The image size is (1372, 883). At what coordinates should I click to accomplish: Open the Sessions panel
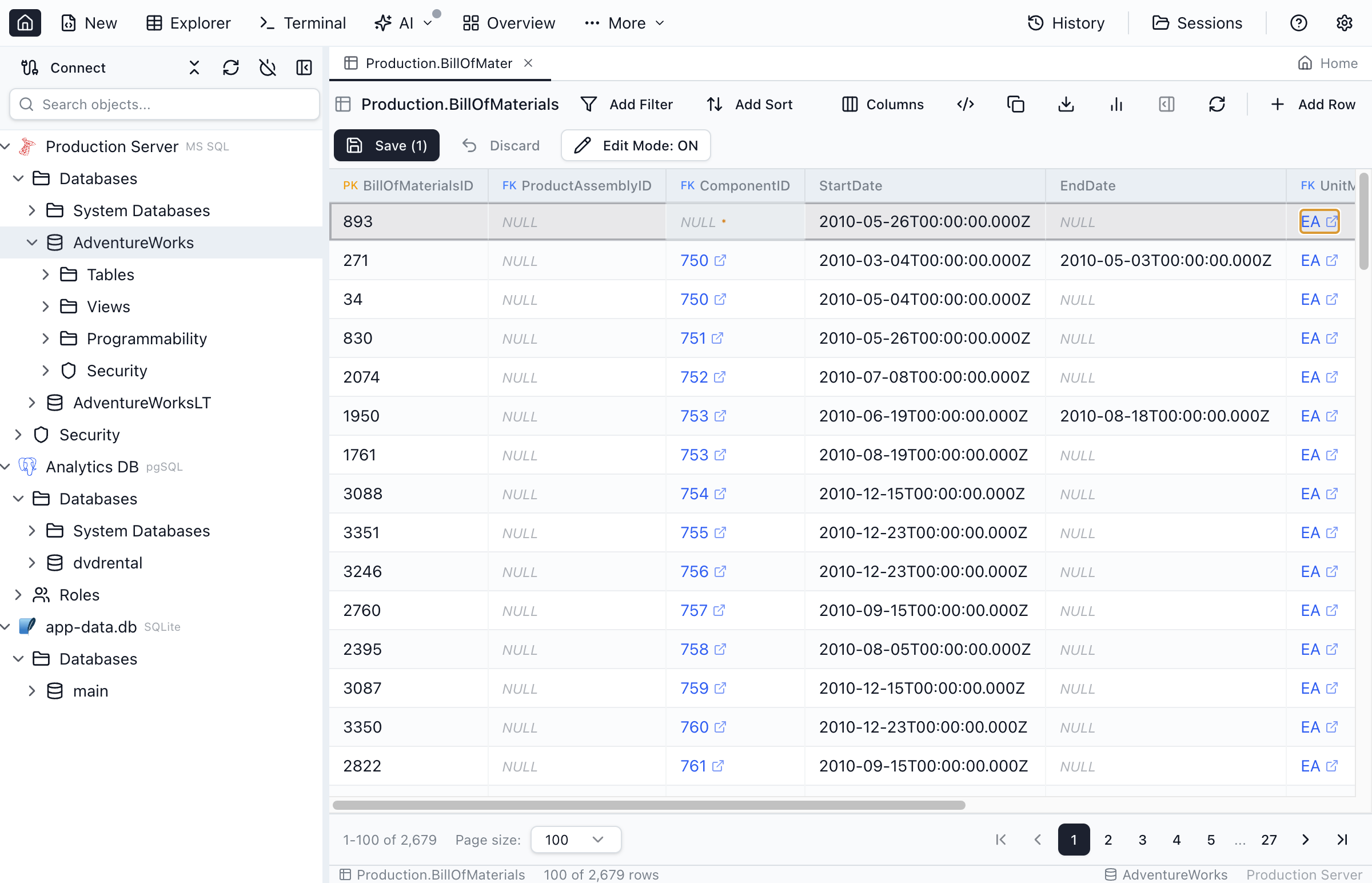1198,23
